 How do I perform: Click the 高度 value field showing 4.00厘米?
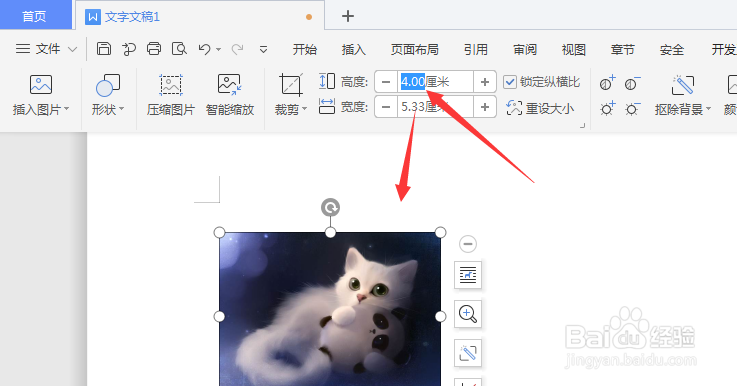pos(435,82)
